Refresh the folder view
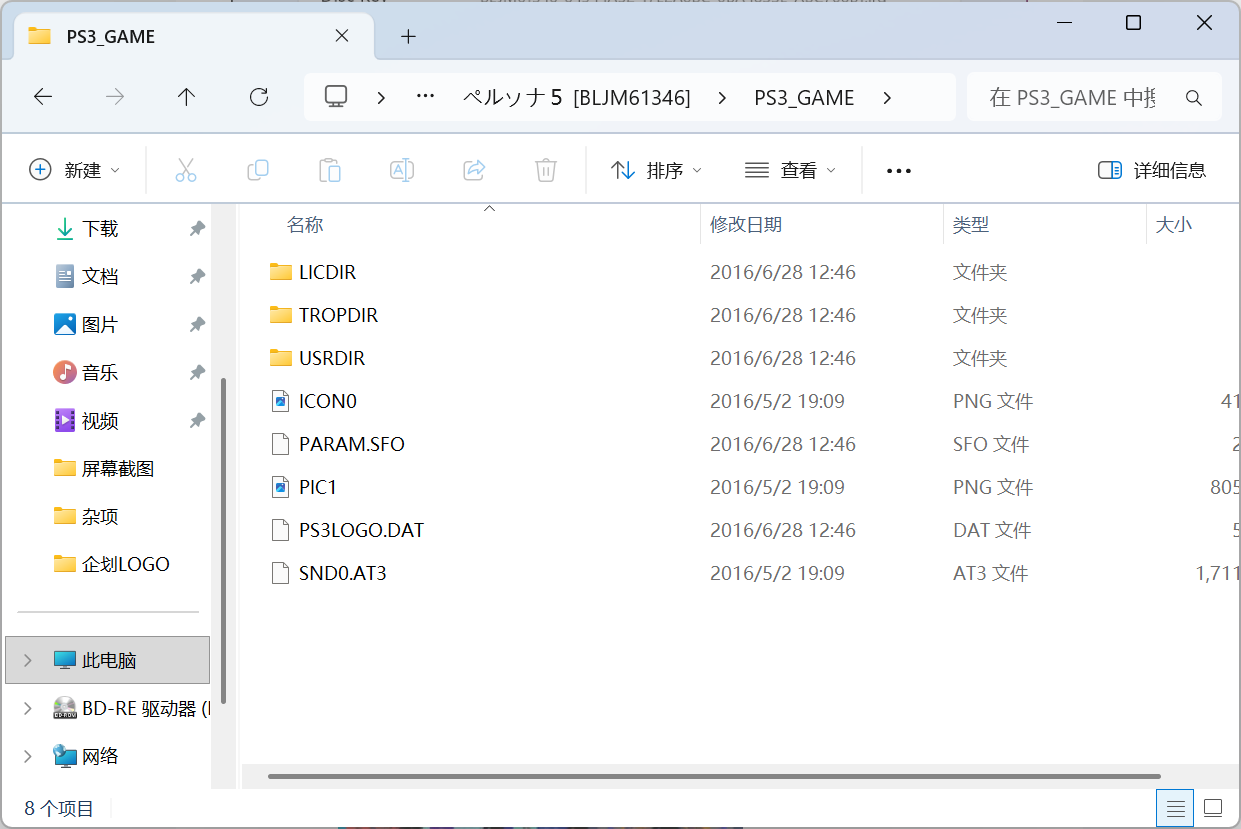The image size is (1241, 829). pyautogui.click(x=259, y=97)
